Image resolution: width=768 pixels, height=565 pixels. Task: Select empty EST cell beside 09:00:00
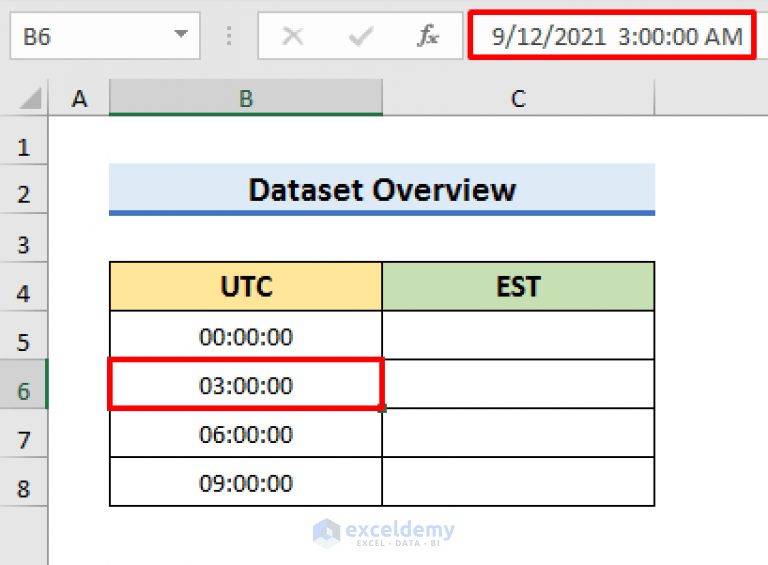coord(518,482)
